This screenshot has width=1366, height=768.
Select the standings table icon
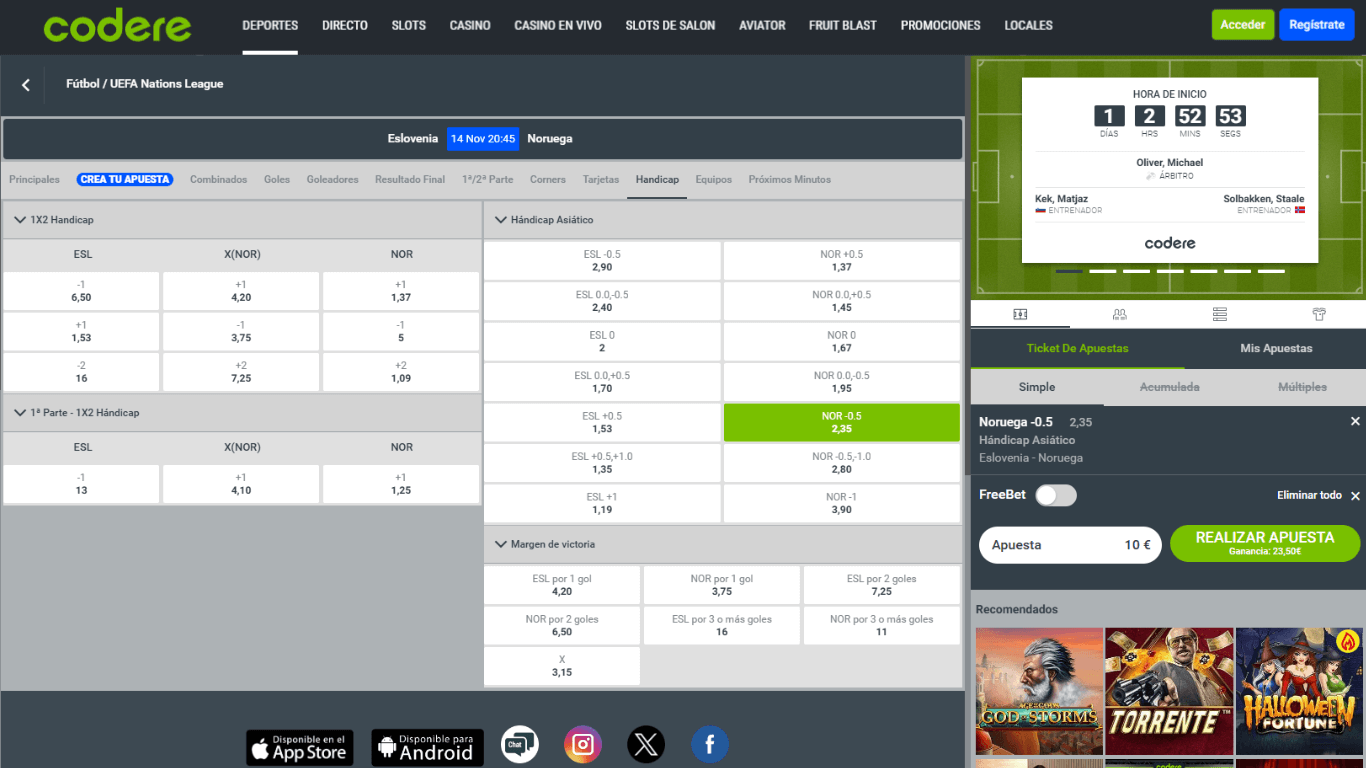tap(1219, 314)
